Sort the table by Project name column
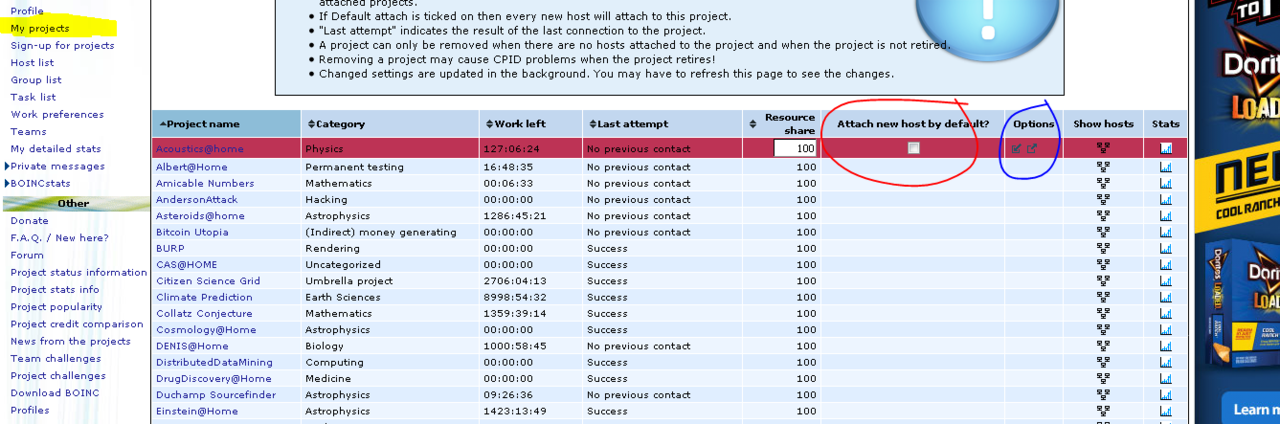The height and width of the screenshot is (424, 1280). [203, 124]
